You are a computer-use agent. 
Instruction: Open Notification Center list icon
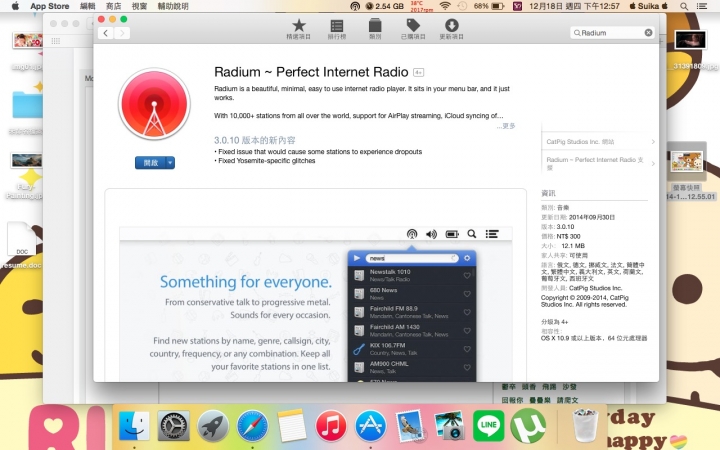[x=702, y=6]
